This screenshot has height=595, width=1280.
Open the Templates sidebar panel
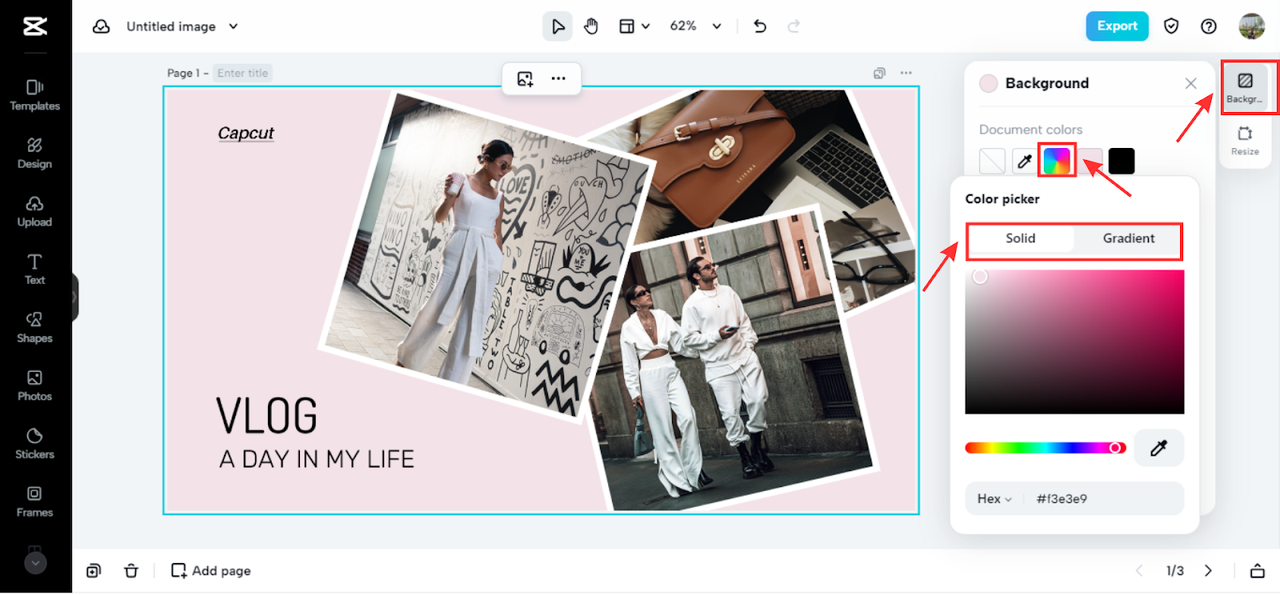click(x=35, y=95)
